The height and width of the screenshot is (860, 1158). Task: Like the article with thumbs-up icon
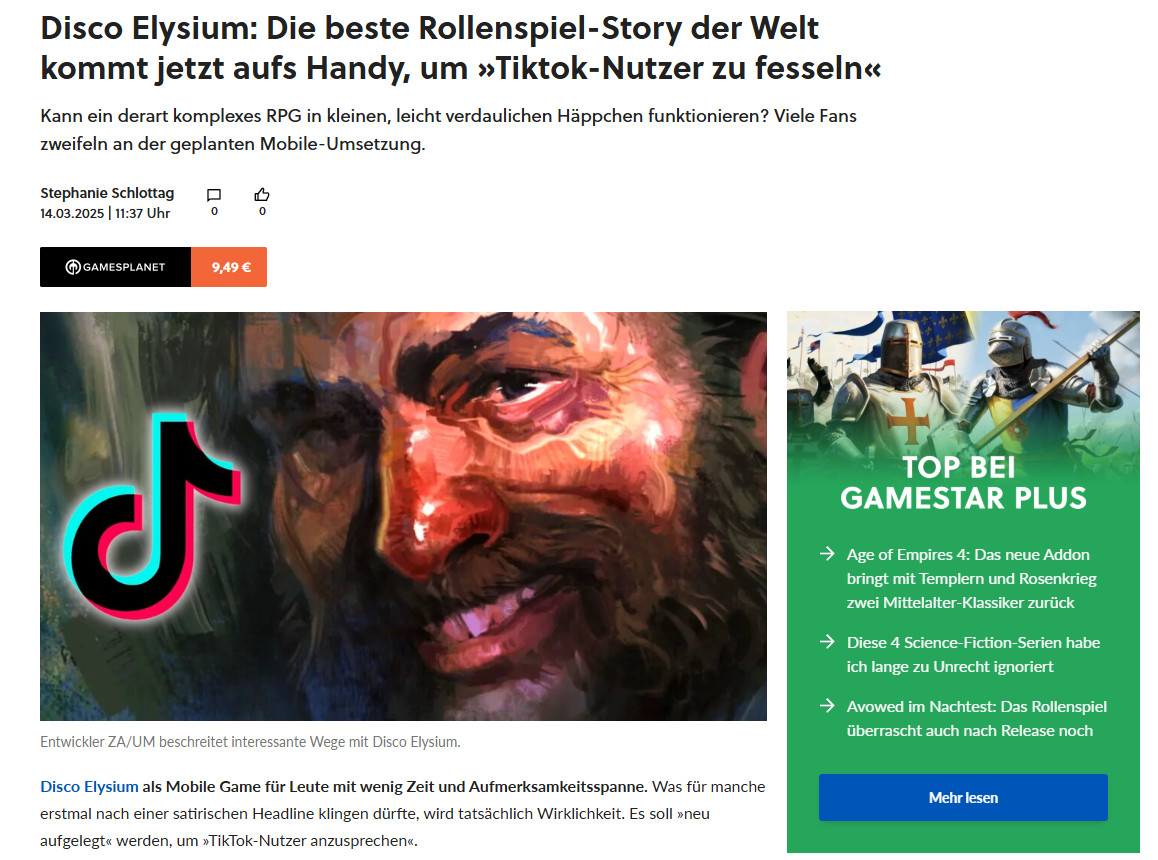tap(262, 194)
